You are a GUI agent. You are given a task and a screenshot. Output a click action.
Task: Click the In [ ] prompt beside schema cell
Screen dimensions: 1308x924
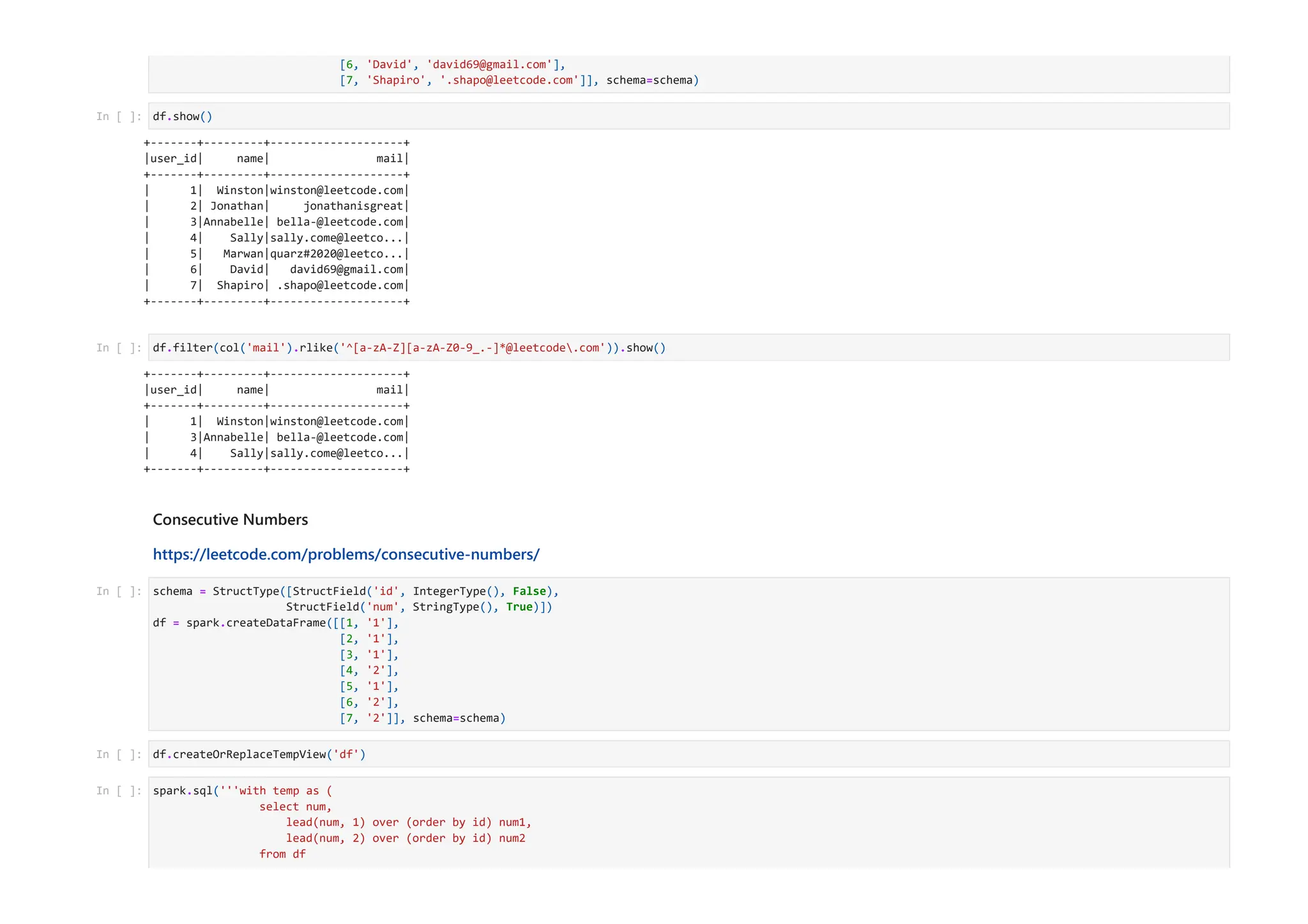[119, 591]
